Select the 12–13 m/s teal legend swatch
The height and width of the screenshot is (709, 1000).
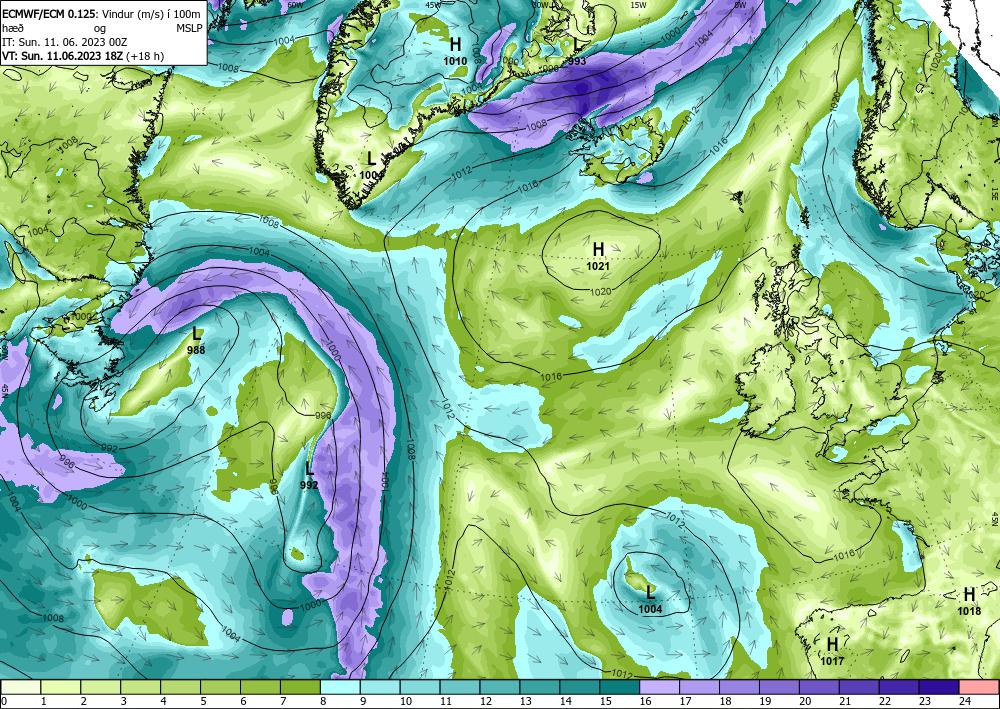pos(500,687)
